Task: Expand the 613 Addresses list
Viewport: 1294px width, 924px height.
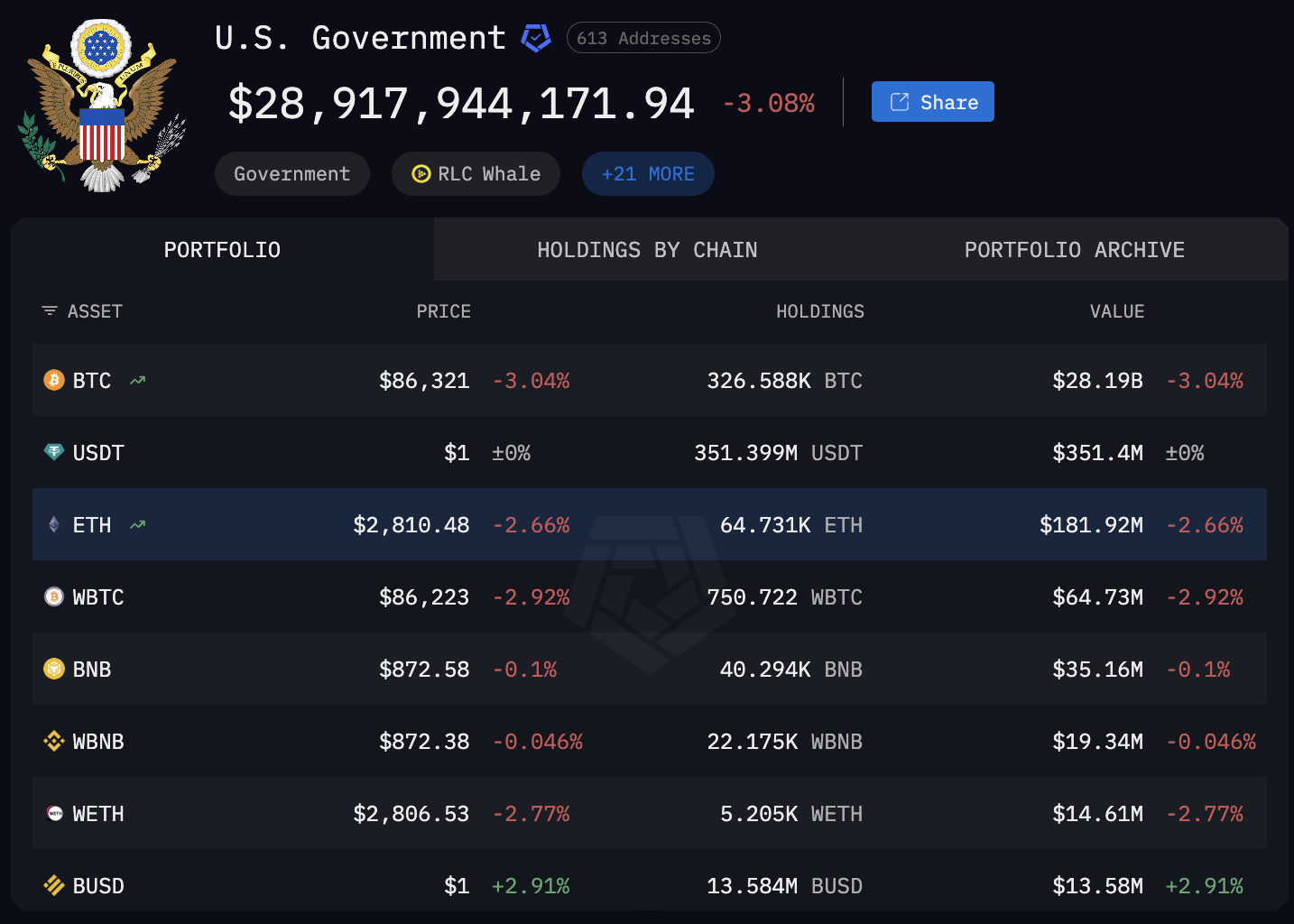Action: [642, 38]
